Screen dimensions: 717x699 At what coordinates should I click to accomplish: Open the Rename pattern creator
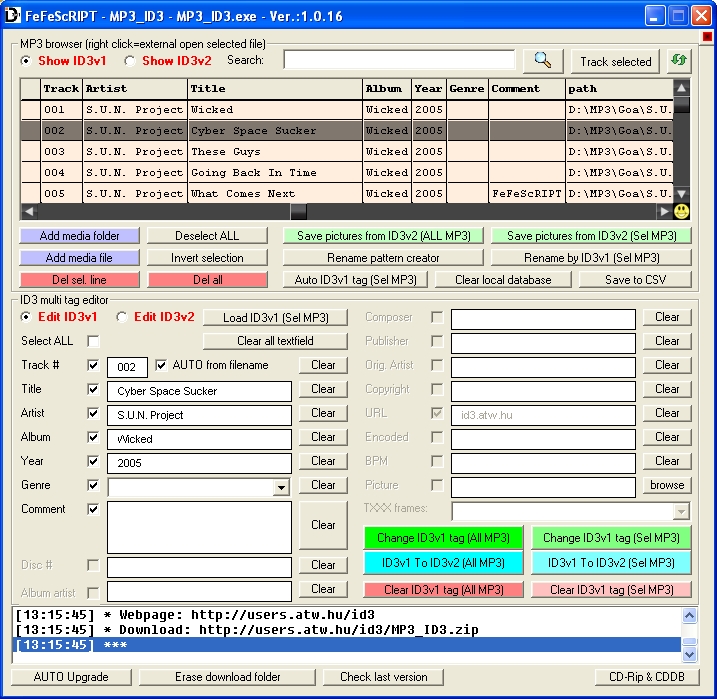pyautogui.click(x=384, y=258)
